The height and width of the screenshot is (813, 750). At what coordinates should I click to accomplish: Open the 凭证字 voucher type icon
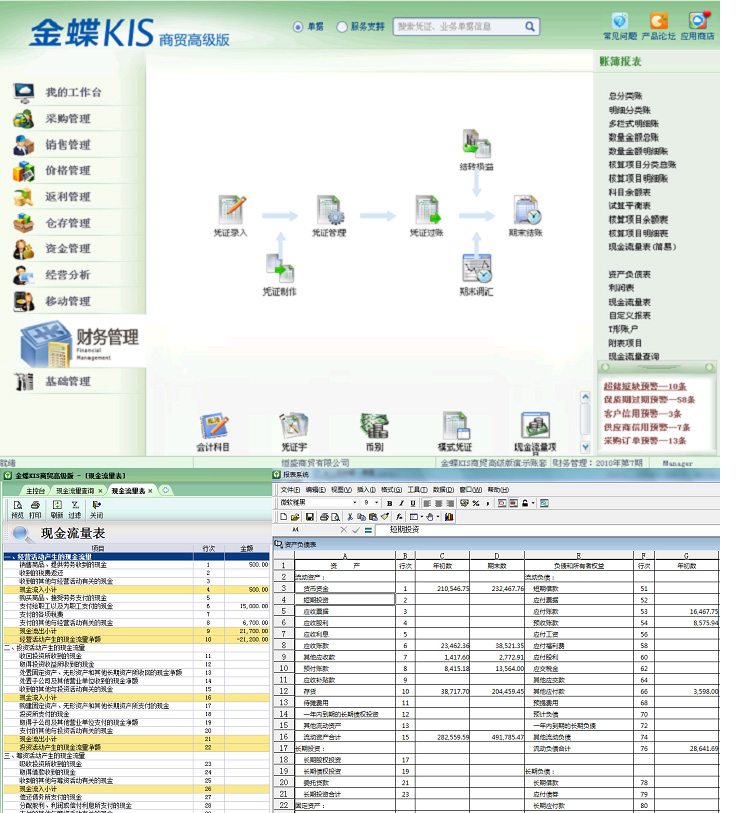294,426
